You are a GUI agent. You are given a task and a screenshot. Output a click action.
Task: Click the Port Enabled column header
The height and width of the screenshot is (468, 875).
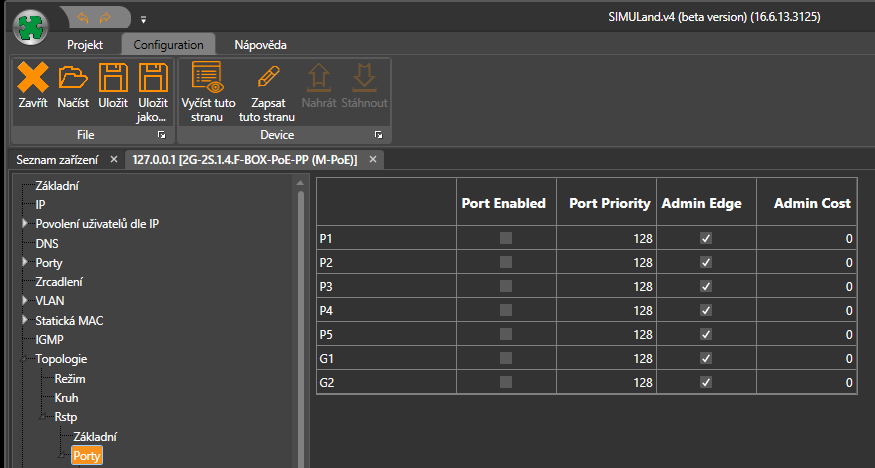[506, 202]
